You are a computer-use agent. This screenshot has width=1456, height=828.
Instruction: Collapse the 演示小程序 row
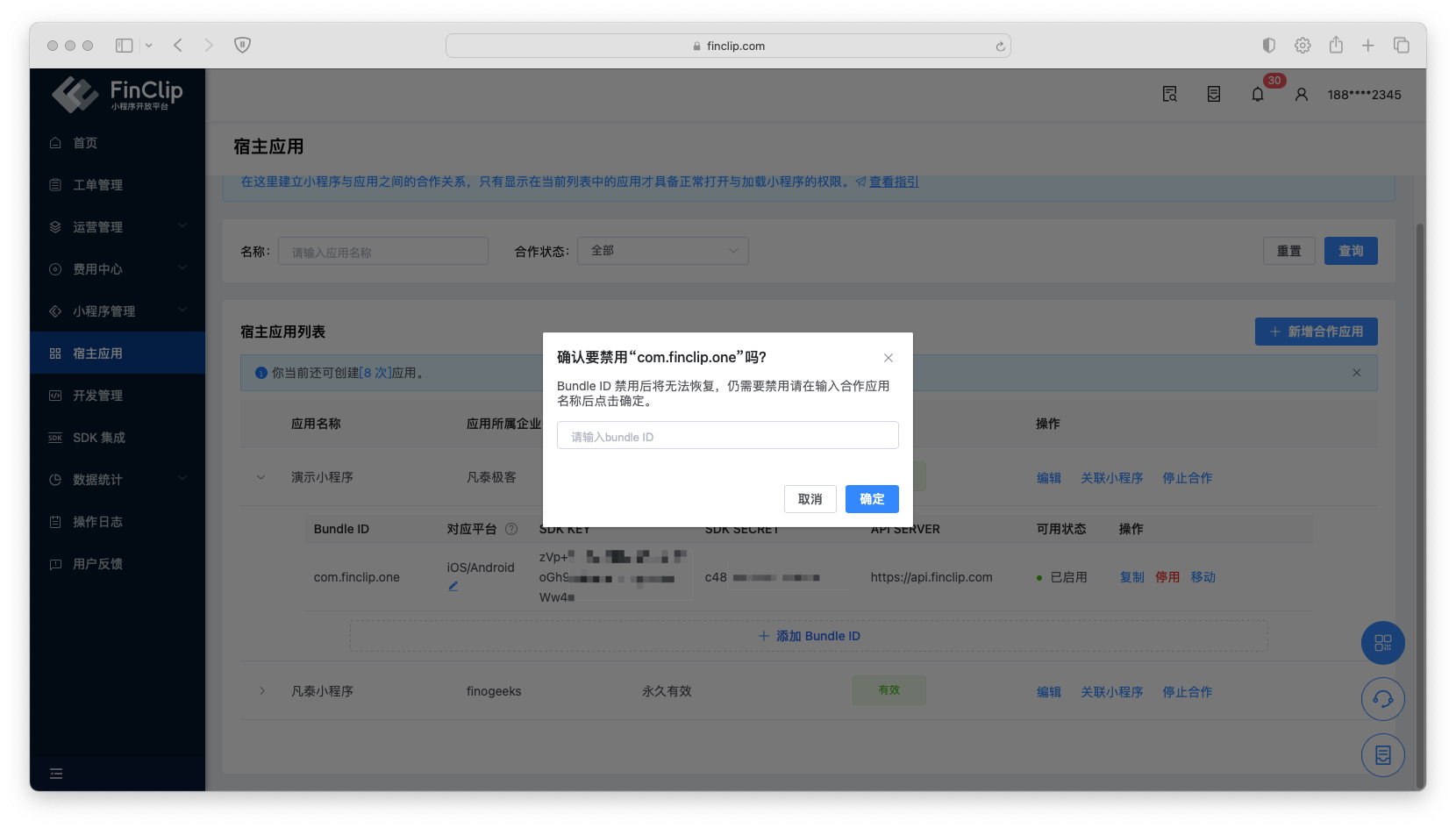tap(261, 478)
